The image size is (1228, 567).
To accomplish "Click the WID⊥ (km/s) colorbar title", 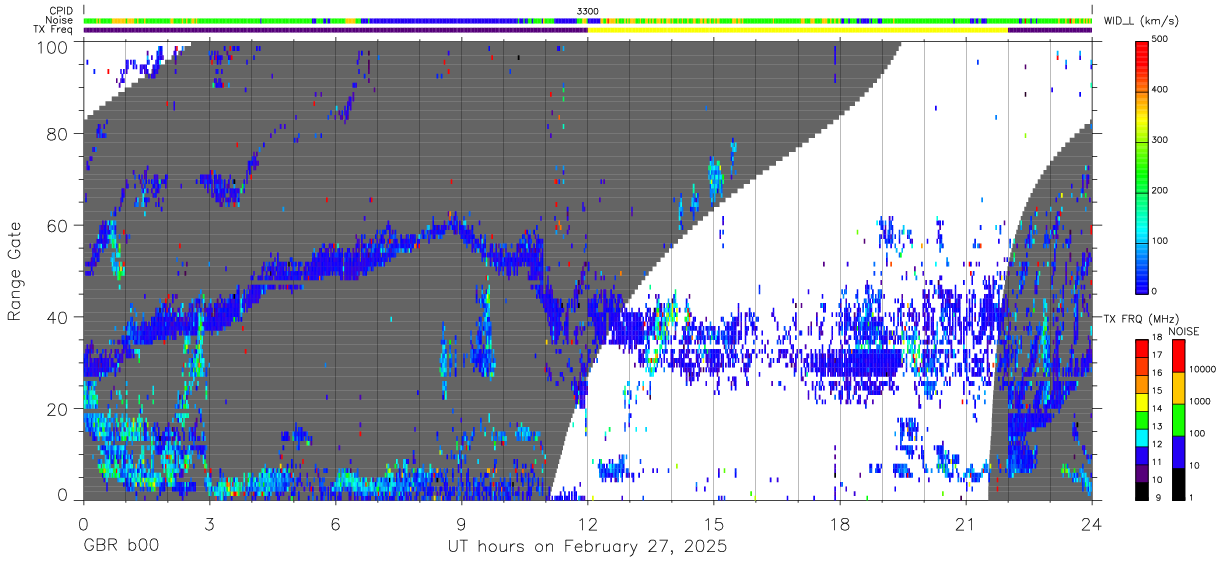I will 1140,20.
